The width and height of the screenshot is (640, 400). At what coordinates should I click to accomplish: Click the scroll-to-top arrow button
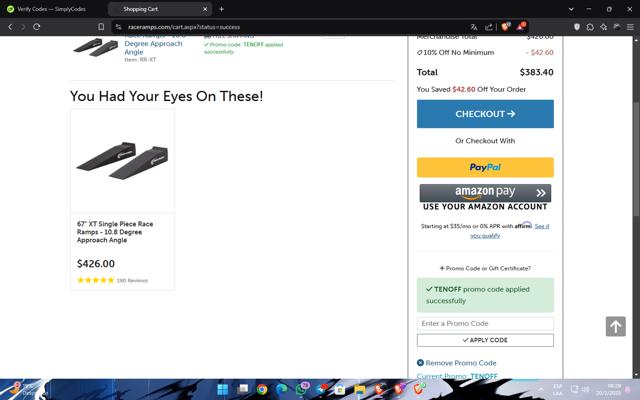616,326
